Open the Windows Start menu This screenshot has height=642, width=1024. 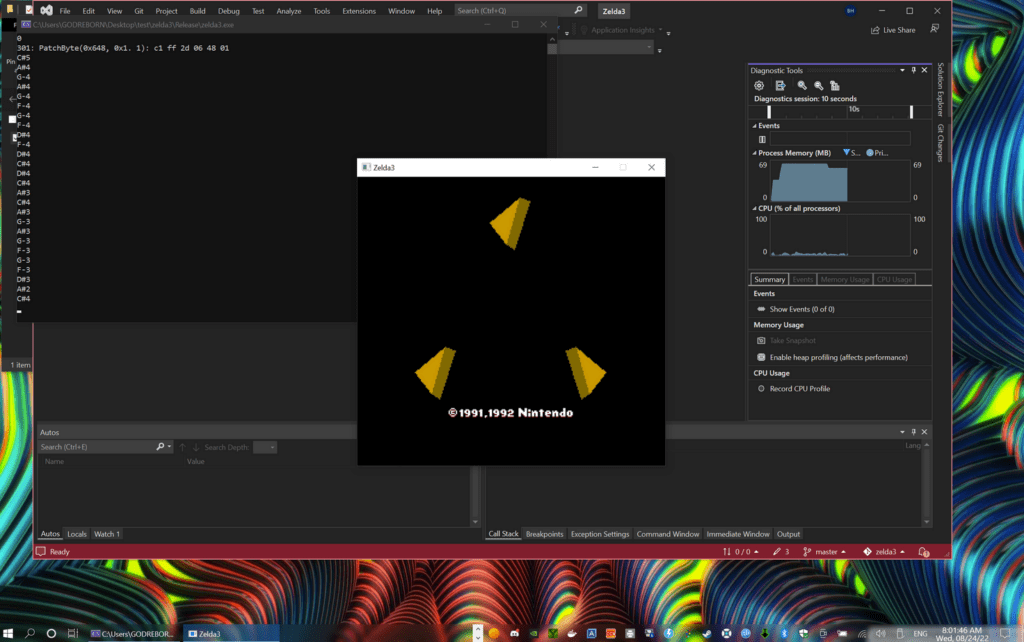[9, 633]
